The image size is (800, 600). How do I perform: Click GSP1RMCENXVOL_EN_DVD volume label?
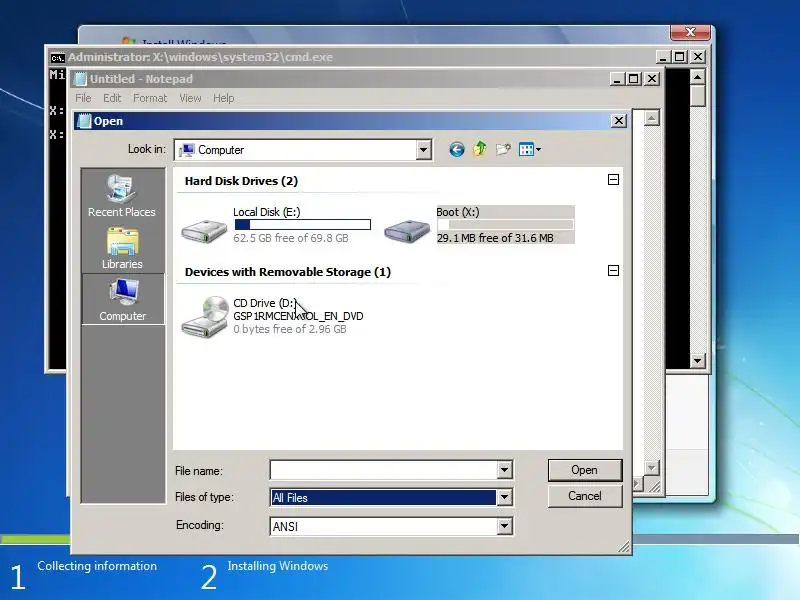[x=298, y=316]
